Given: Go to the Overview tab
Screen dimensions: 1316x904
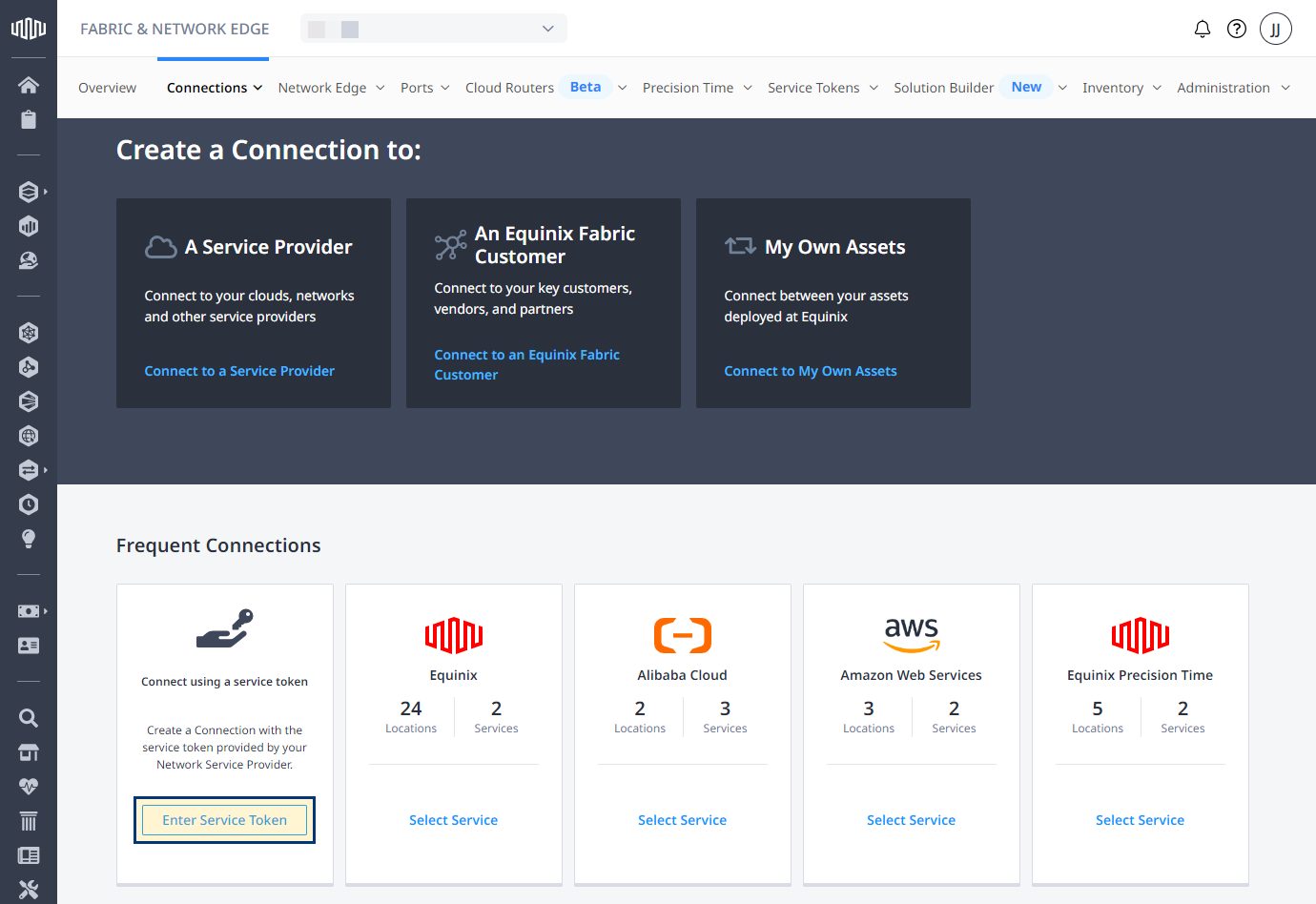Looking at the screenshot, I should coord(108,88).
